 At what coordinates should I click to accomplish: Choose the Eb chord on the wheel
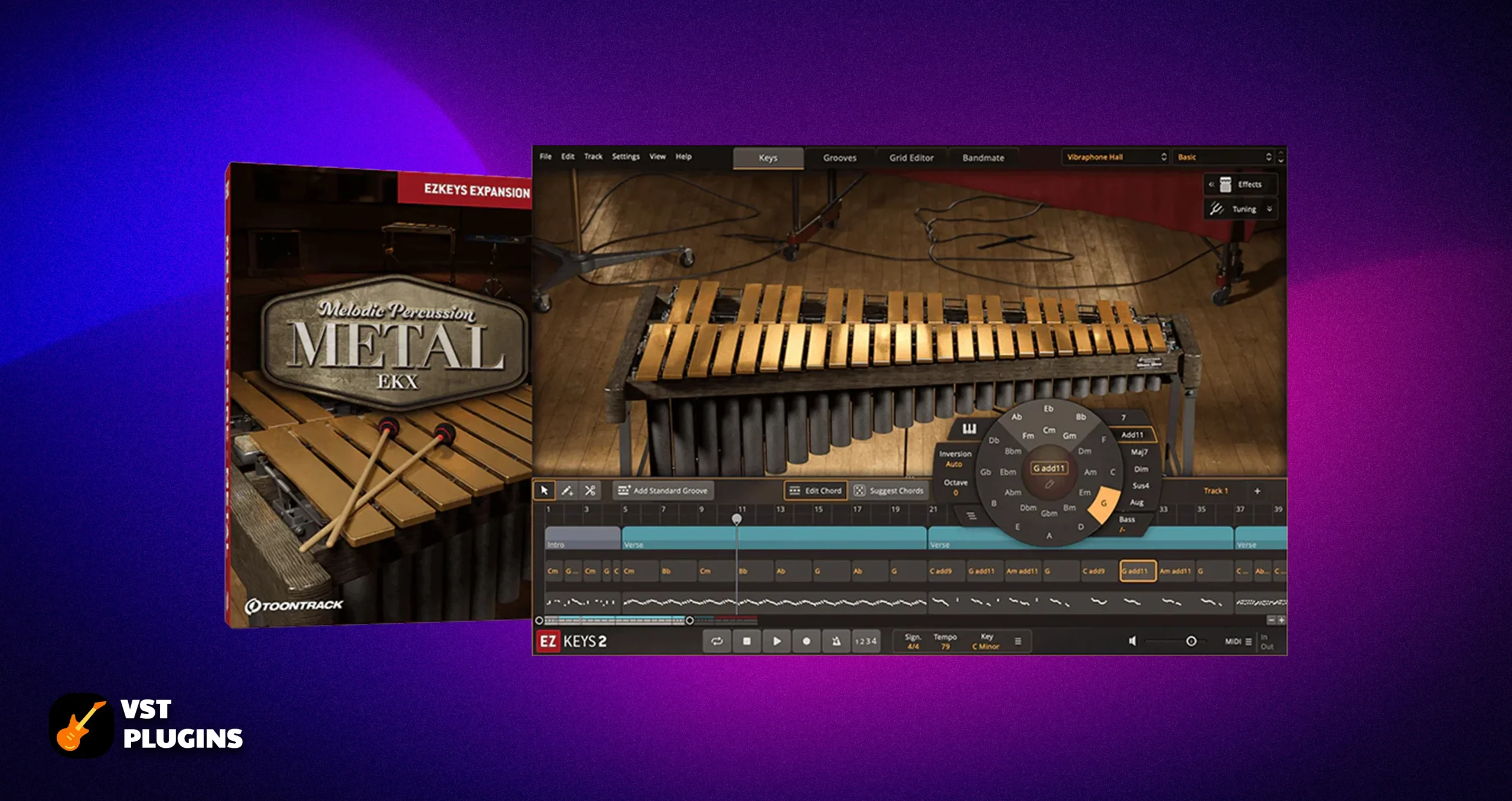pos(1048,408)
